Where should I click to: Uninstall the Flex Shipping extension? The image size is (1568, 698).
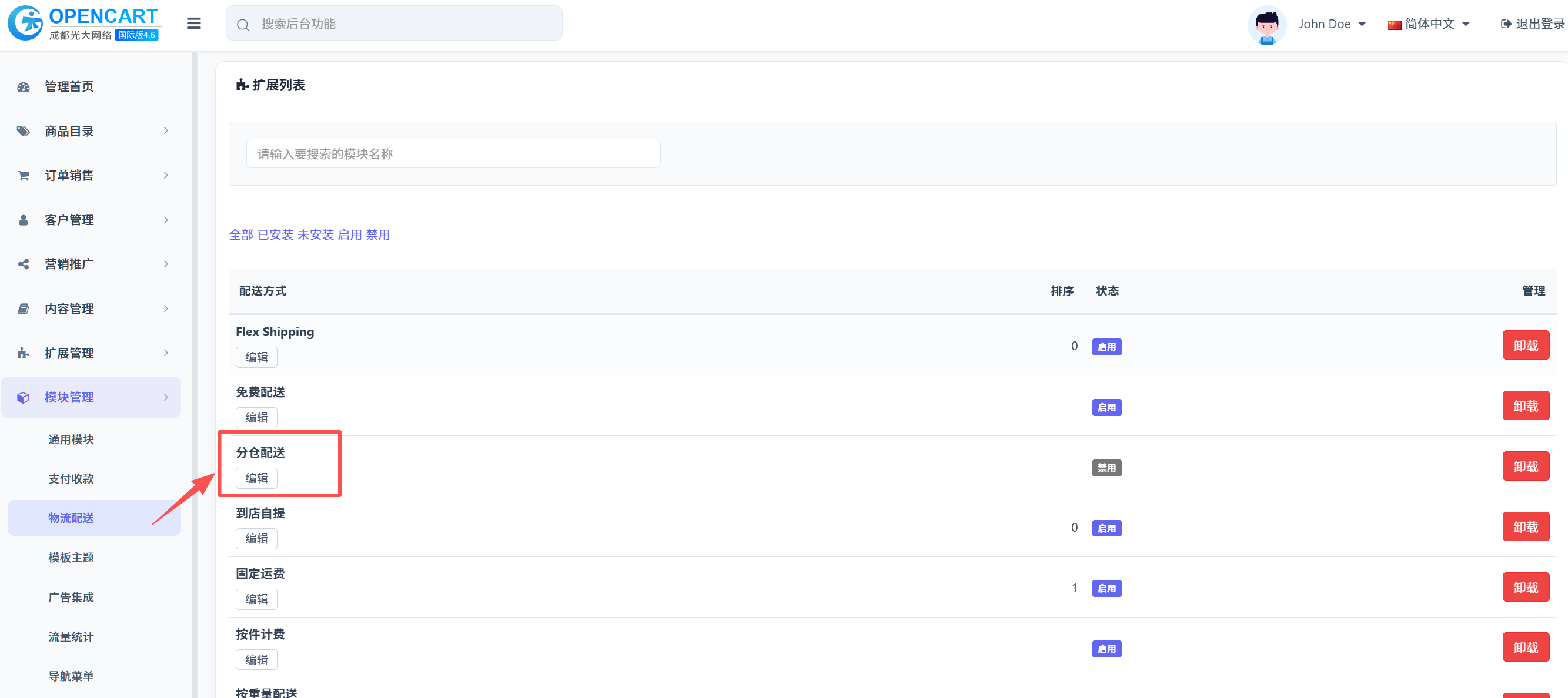click(x=1526, y=345)
